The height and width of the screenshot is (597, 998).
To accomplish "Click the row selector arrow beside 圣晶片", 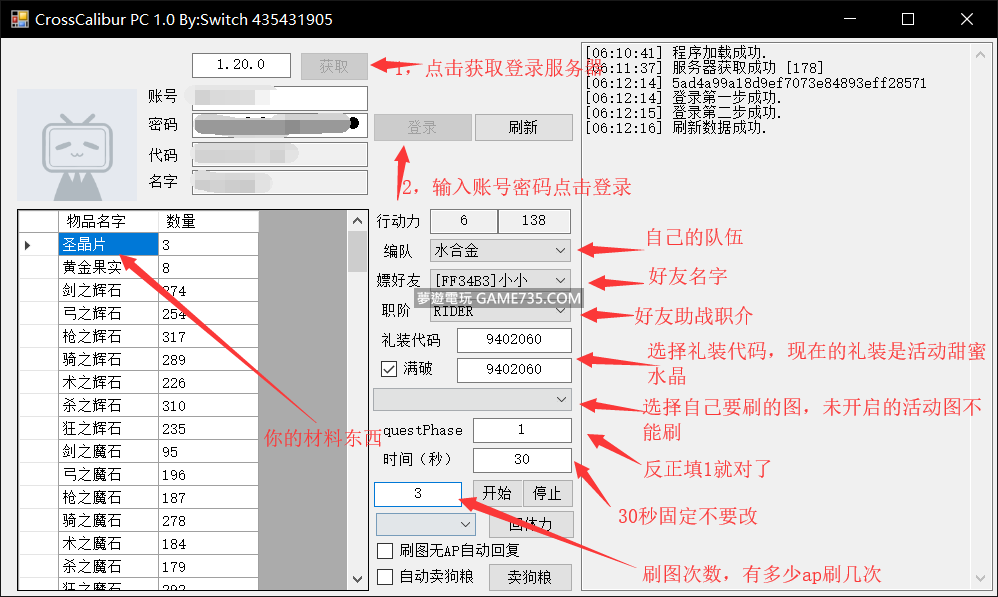I will coord(38,244).
